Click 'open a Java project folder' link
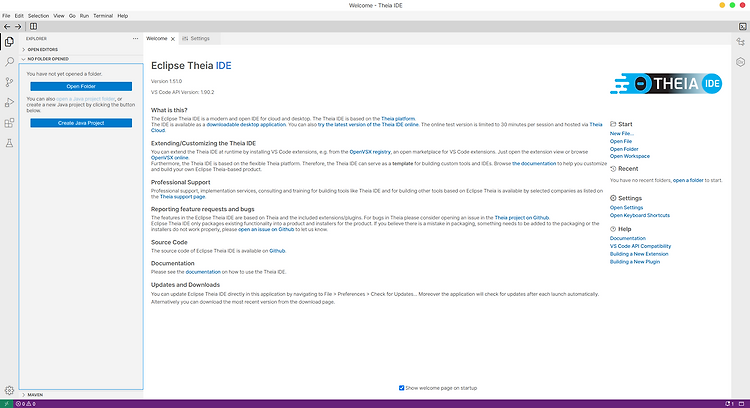 point(86,99)
